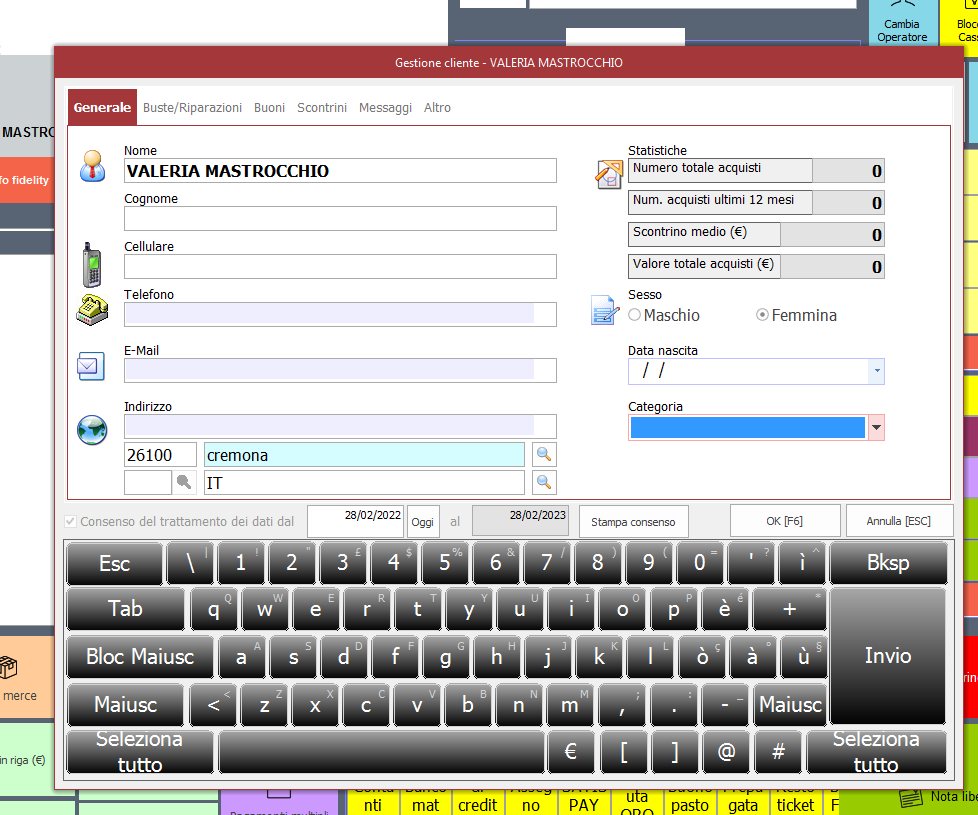Open the Scontrini tab
The width and height of the screenshot is (978, 815).
[x=322, y=108]
